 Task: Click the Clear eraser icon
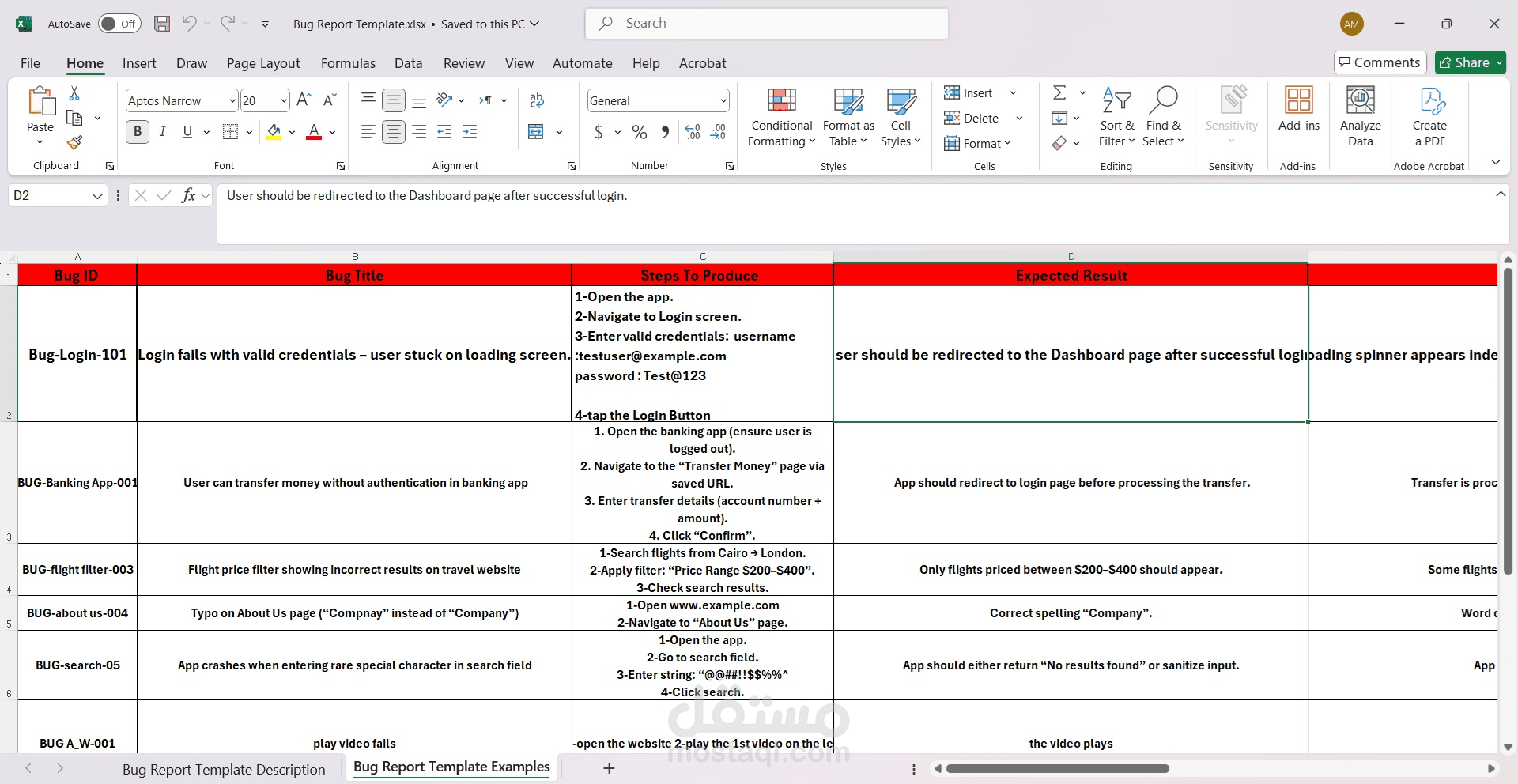pos(1059,143)
